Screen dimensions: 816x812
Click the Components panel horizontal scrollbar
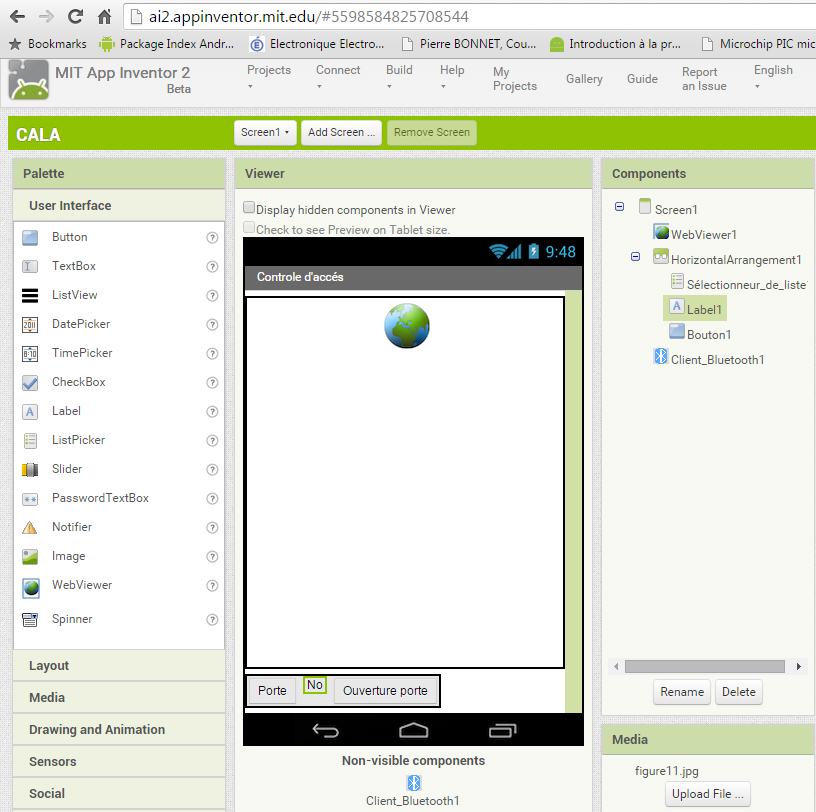point(704,666)
